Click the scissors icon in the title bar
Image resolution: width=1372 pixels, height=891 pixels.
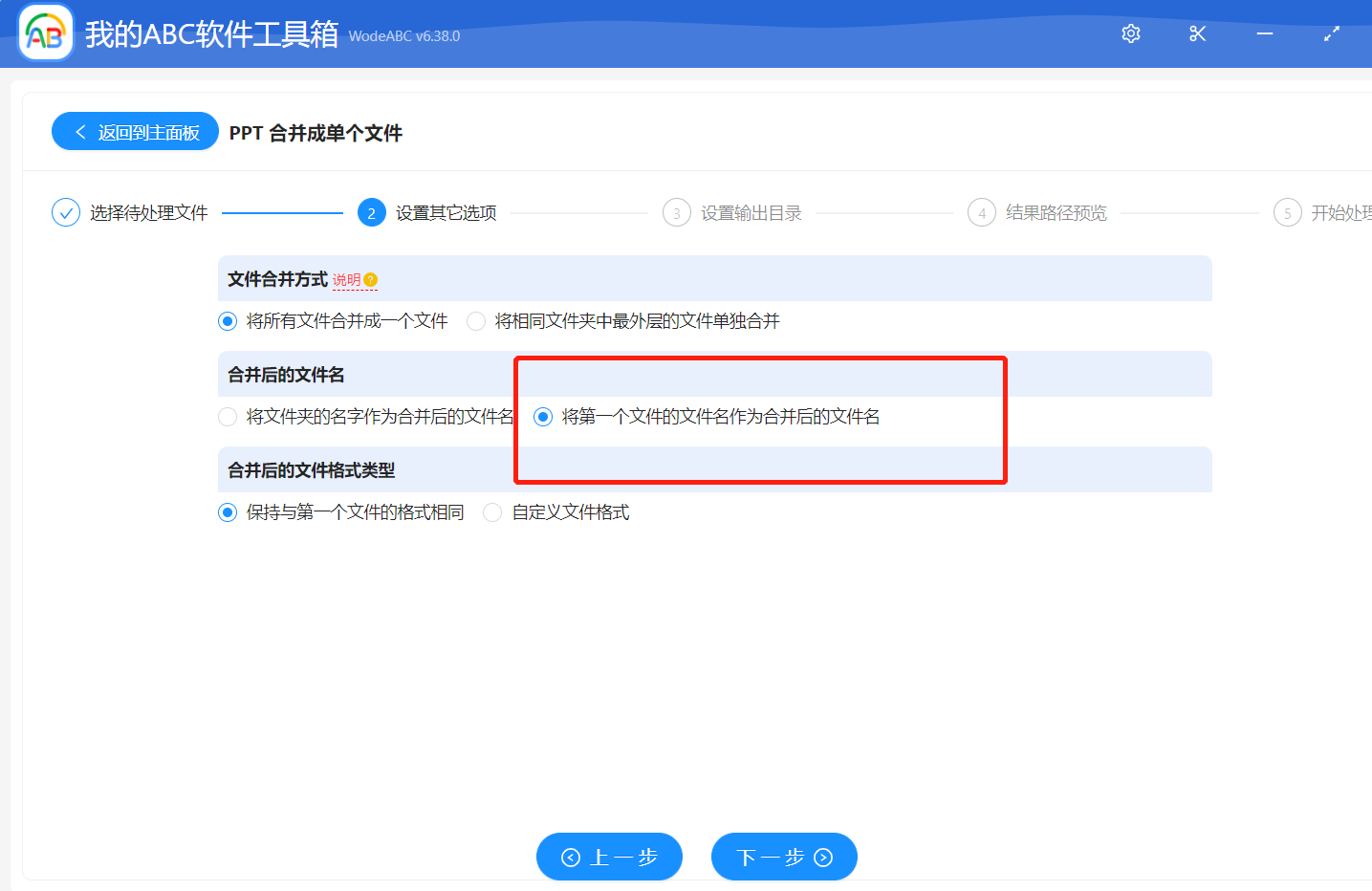tap(1197, 33)
